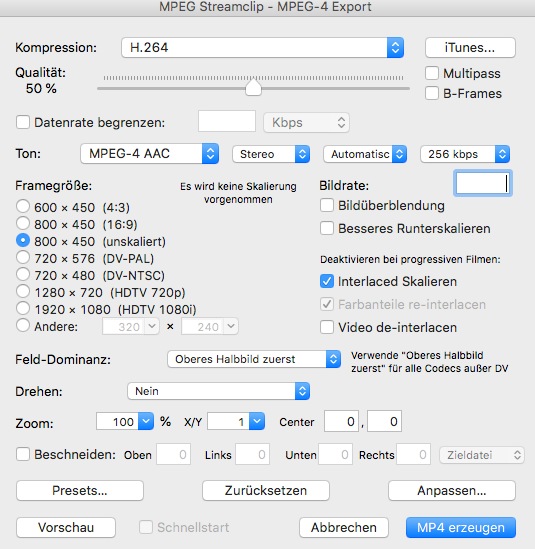Open the 256 kbps audio bitrate dropdown
Screen dimensions: 535x549
465,154
